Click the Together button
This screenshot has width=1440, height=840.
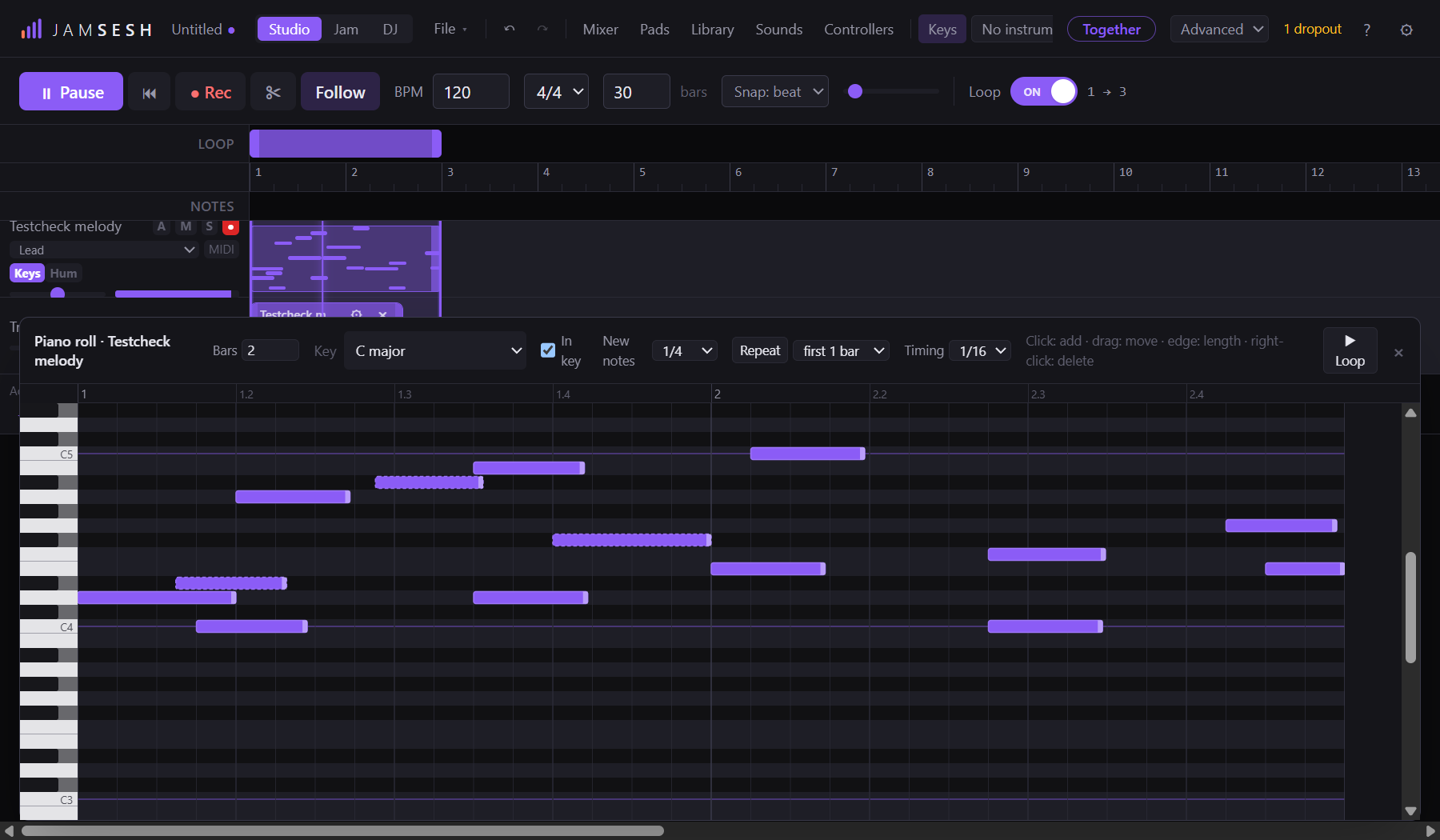[x=1111, y=30]
